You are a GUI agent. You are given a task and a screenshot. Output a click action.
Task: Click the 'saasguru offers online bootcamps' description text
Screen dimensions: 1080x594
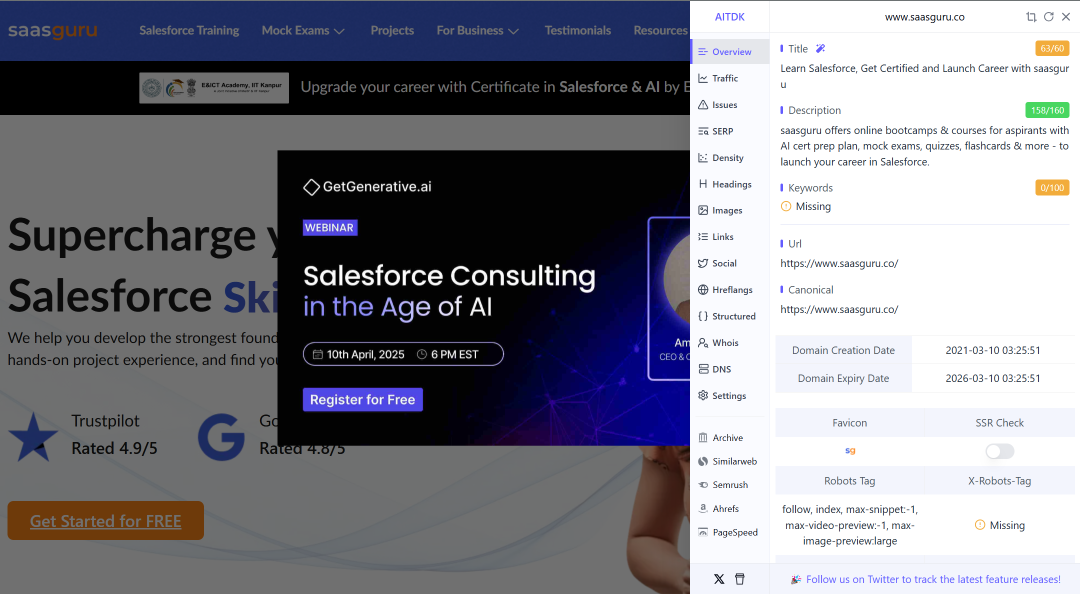pos(924,146)
